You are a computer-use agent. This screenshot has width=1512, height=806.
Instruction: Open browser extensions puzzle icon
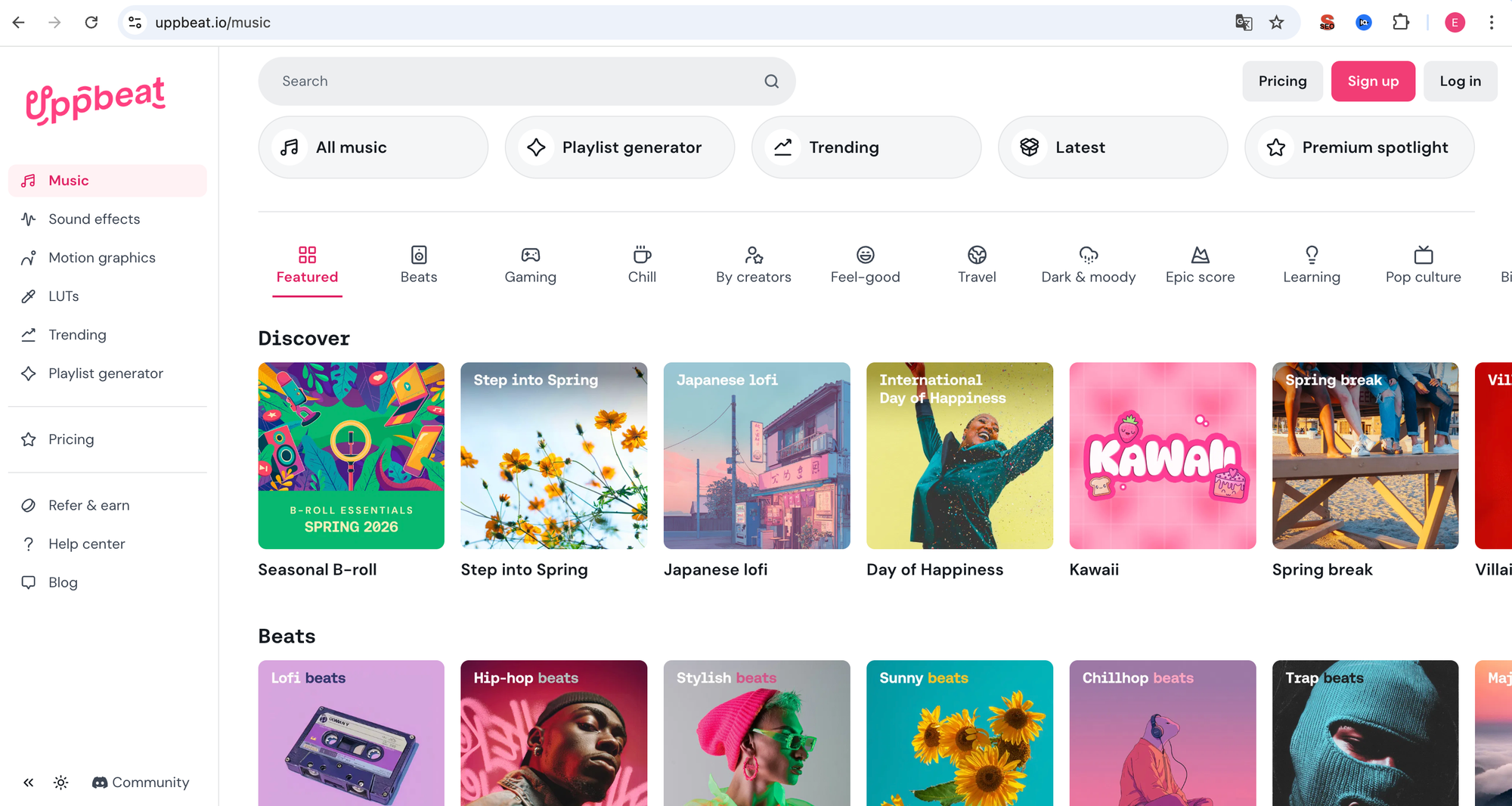click(1401, 23)
